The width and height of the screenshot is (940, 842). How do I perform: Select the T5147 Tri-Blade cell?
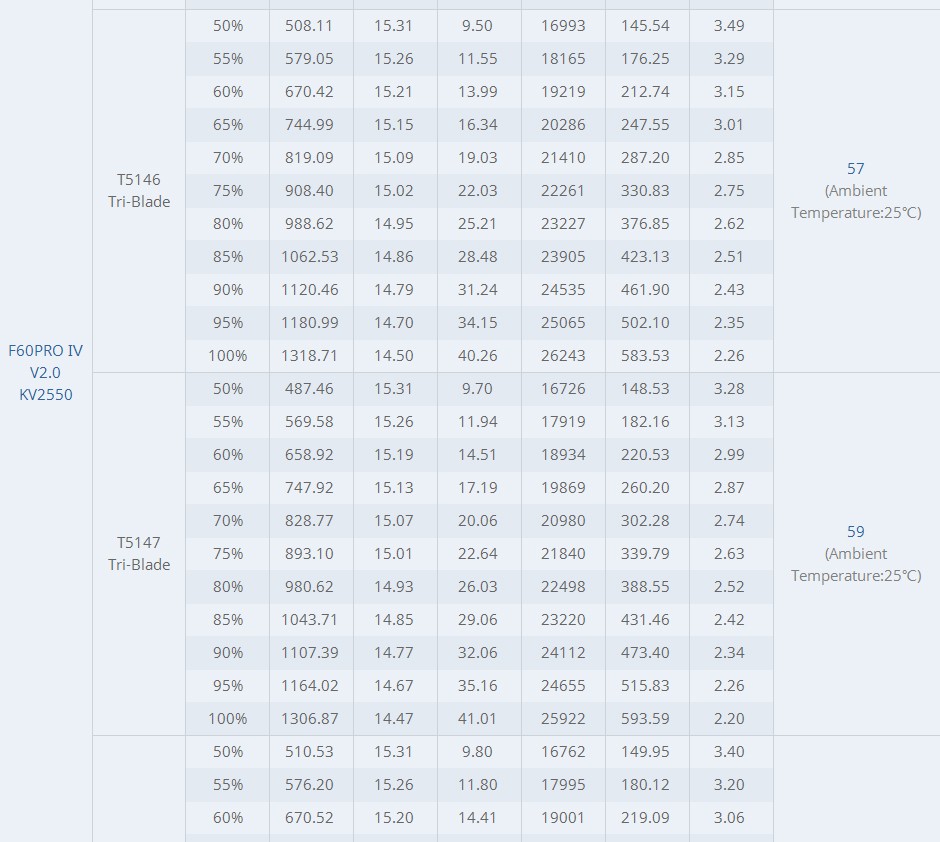139,554
